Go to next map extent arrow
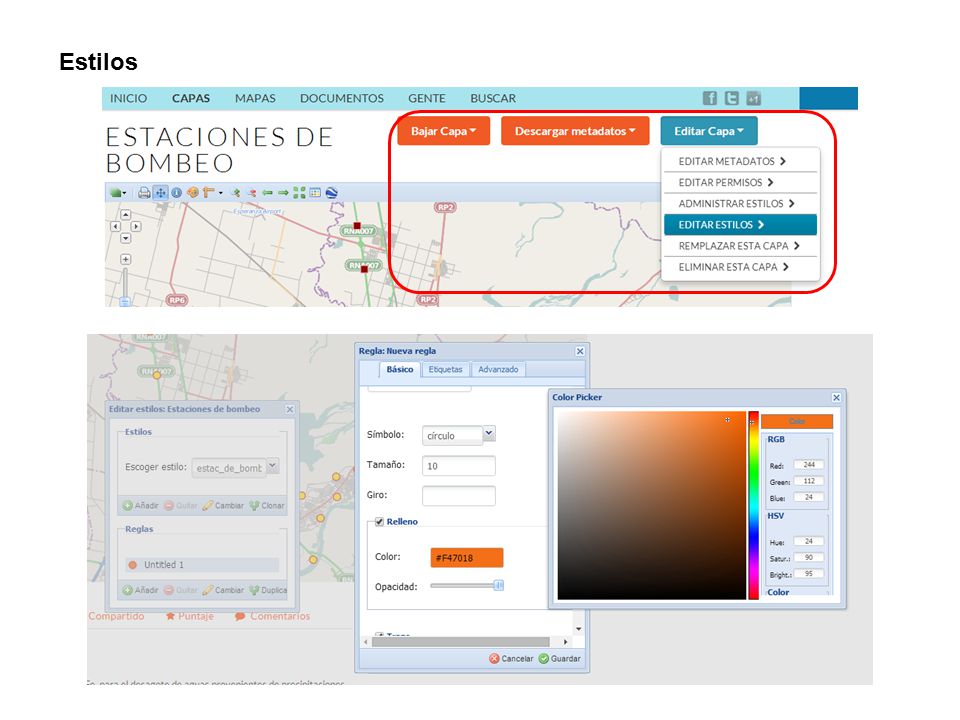960x720 pixels. (x=283, y=193)
